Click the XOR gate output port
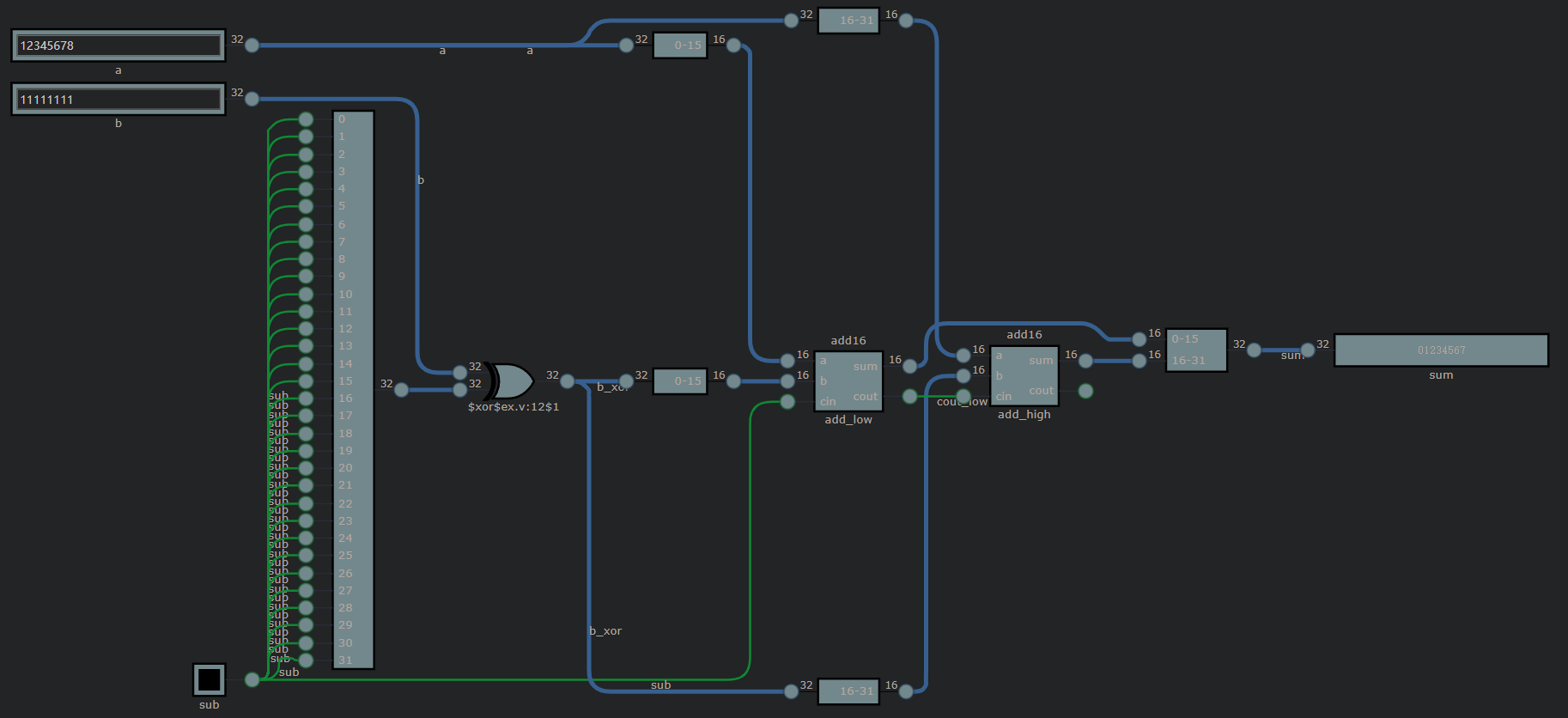 pyautogui.click(x=567, y=381)
